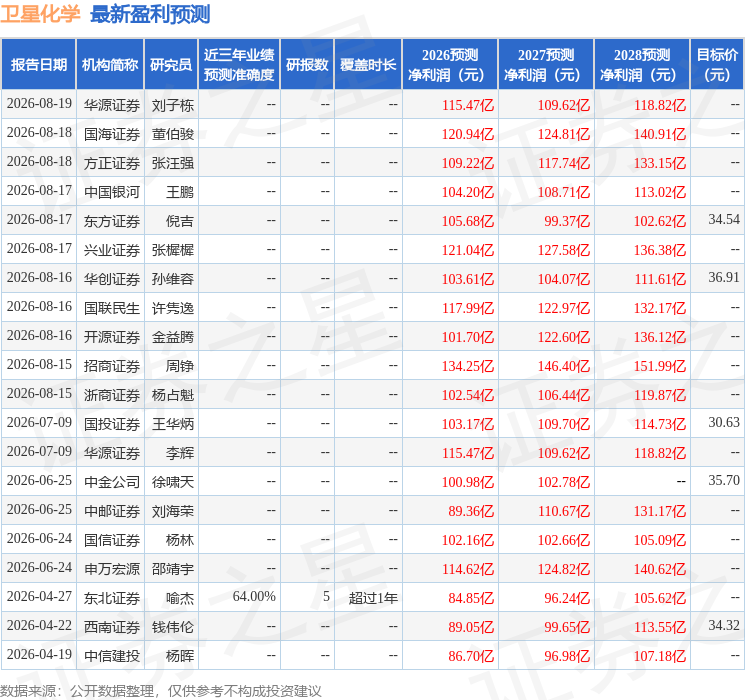Screen dimensions: 745x700
Task: Click the 卫星化学 title text
Action: [40, 14]
